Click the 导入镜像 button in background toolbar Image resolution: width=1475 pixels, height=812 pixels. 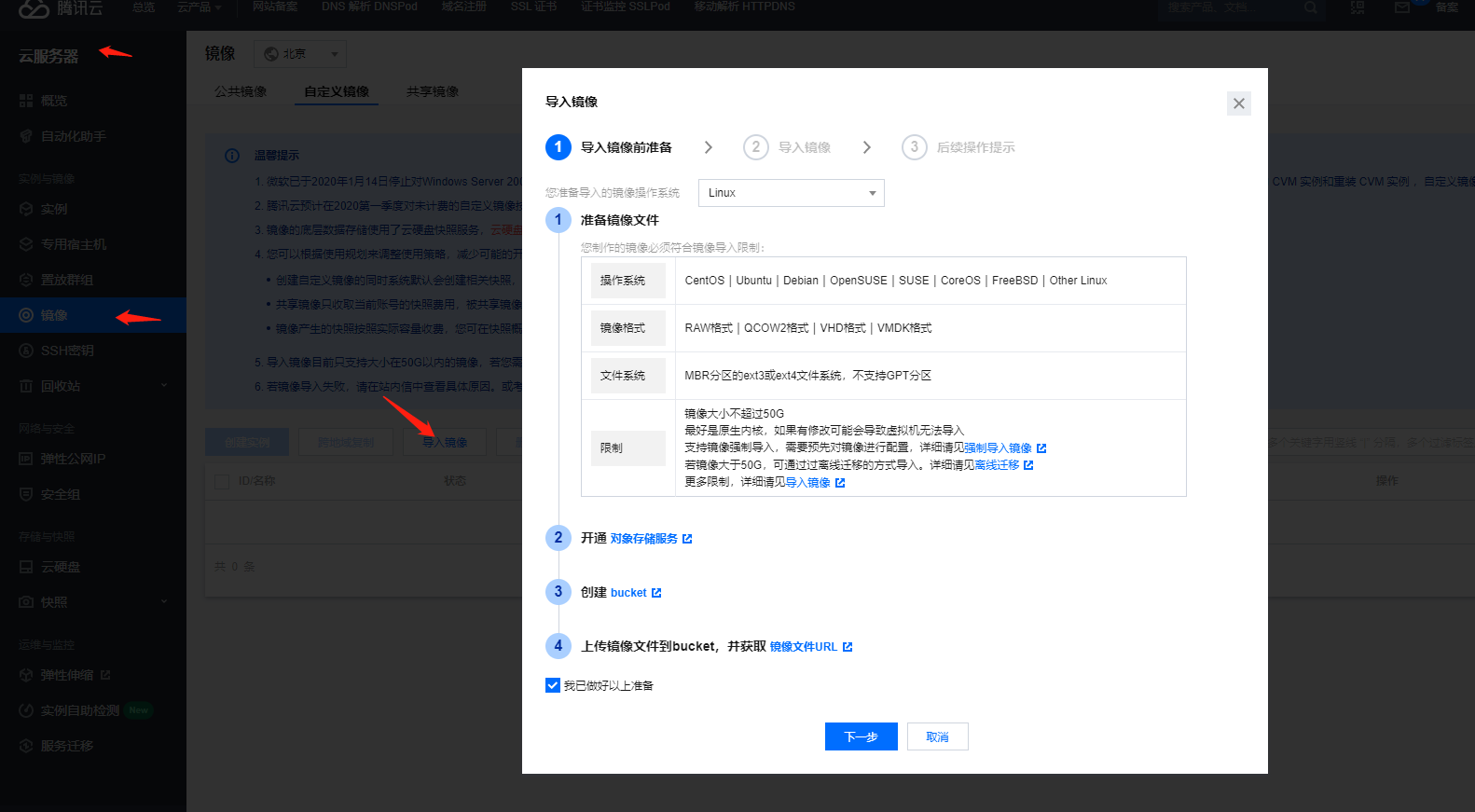[x=445, y=442]
